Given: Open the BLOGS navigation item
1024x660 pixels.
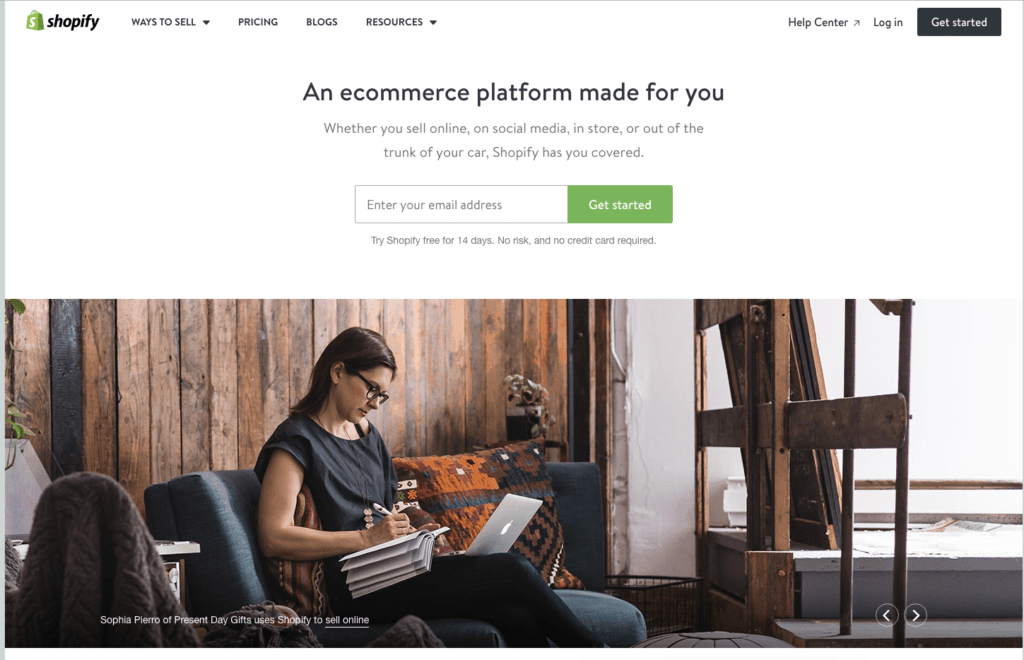Looking at the screenshot, I should [x=321, y=22].
